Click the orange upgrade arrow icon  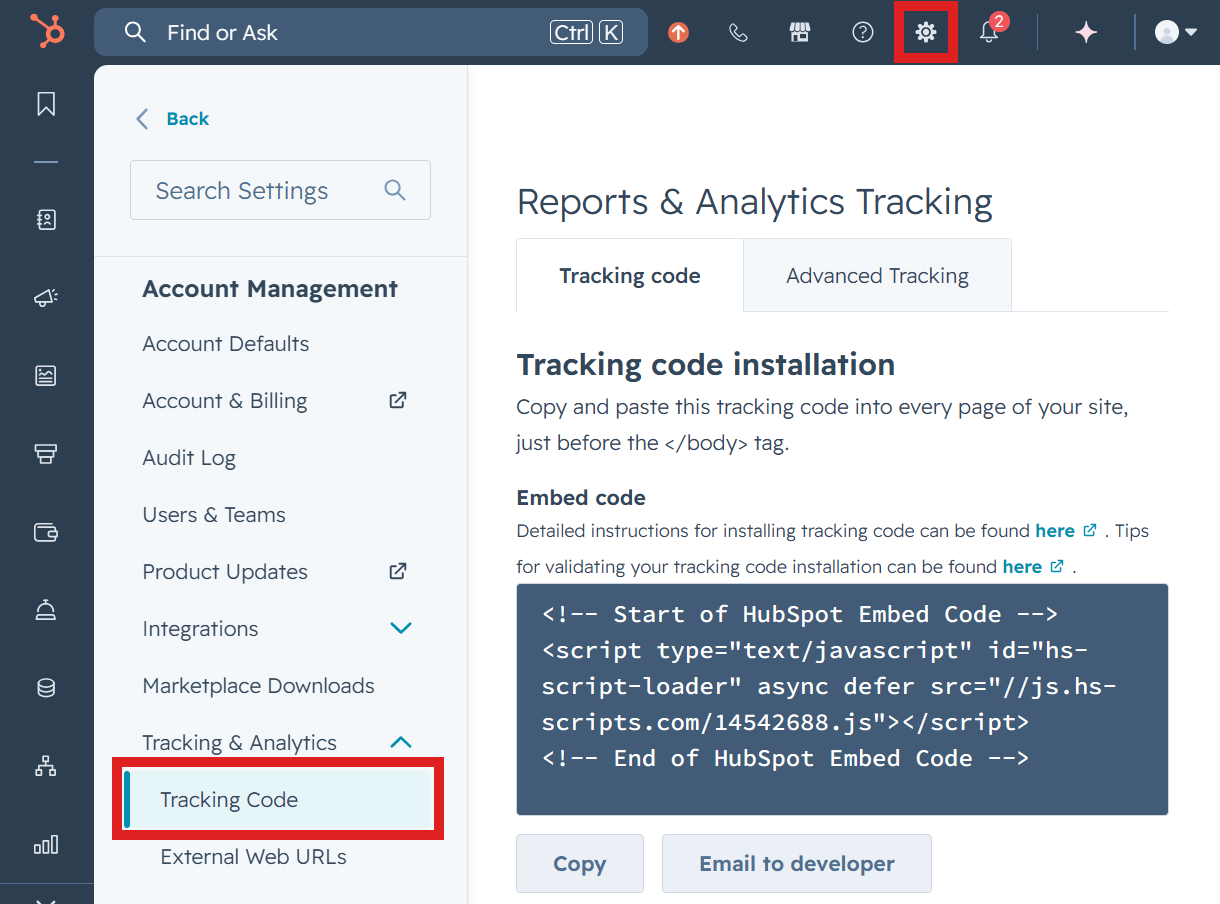[678, 33]
